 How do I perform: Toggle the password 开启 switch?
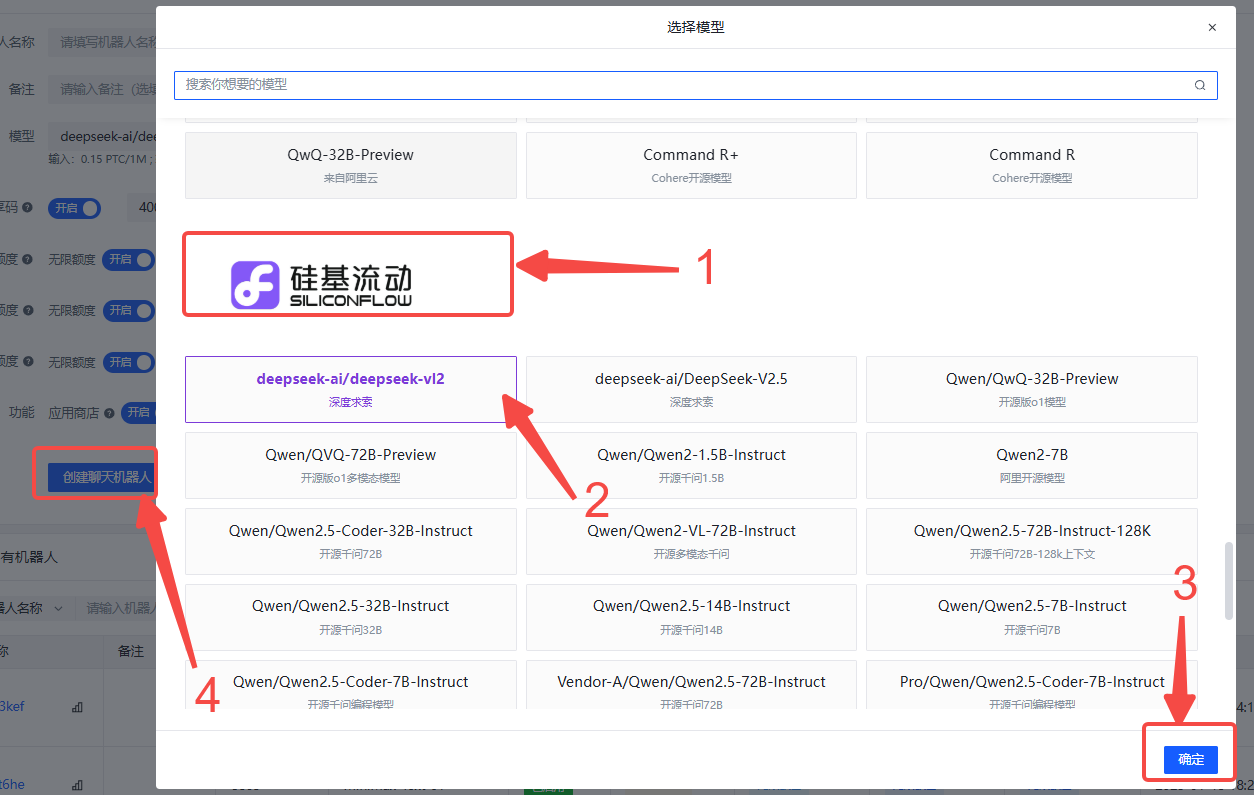click(x=75, y=208)
